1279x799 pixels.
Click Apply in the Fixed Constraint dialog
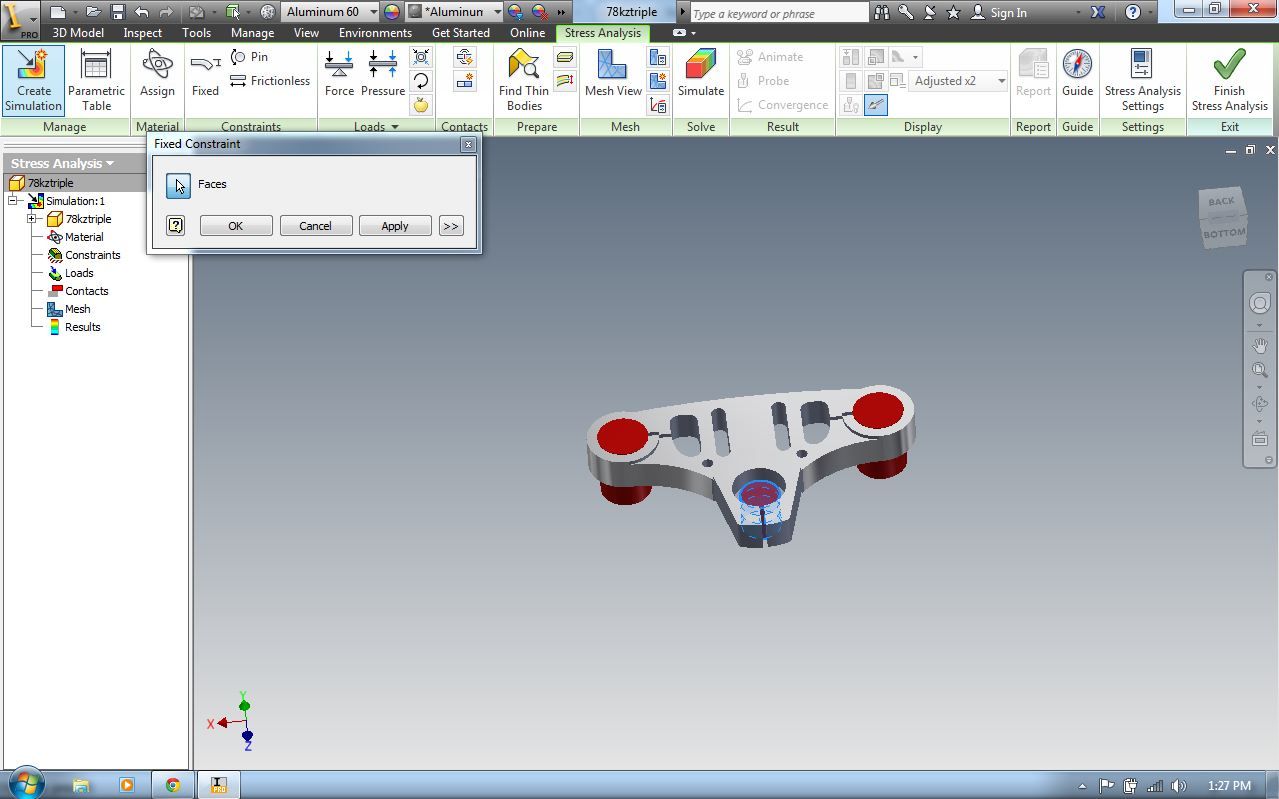pos(395,225)
